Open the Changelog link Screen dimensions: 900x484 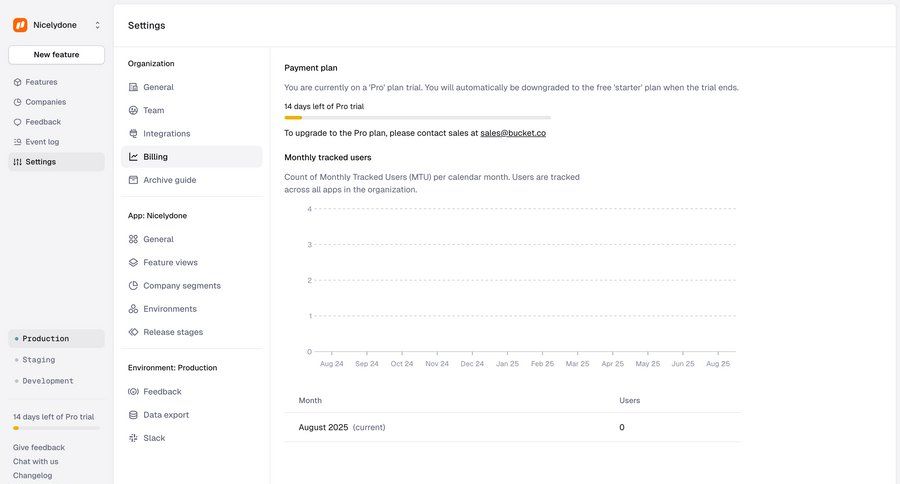coord(33,475)
